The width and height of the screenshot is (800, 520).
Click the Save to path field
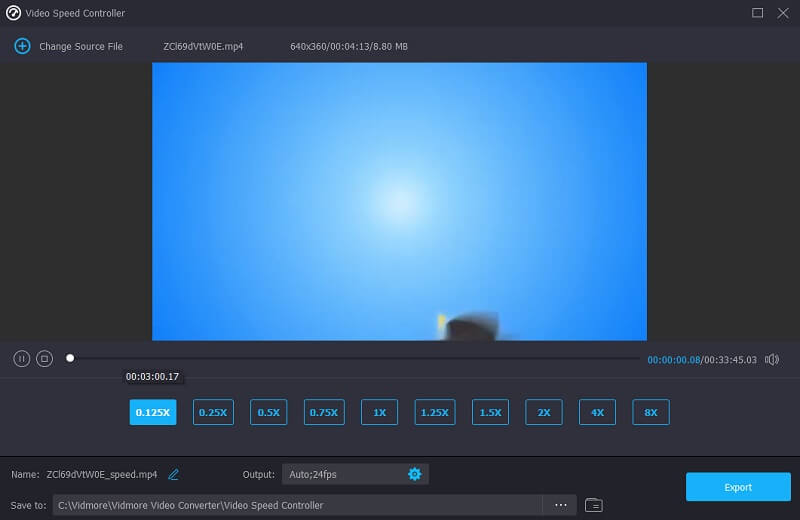298,505
